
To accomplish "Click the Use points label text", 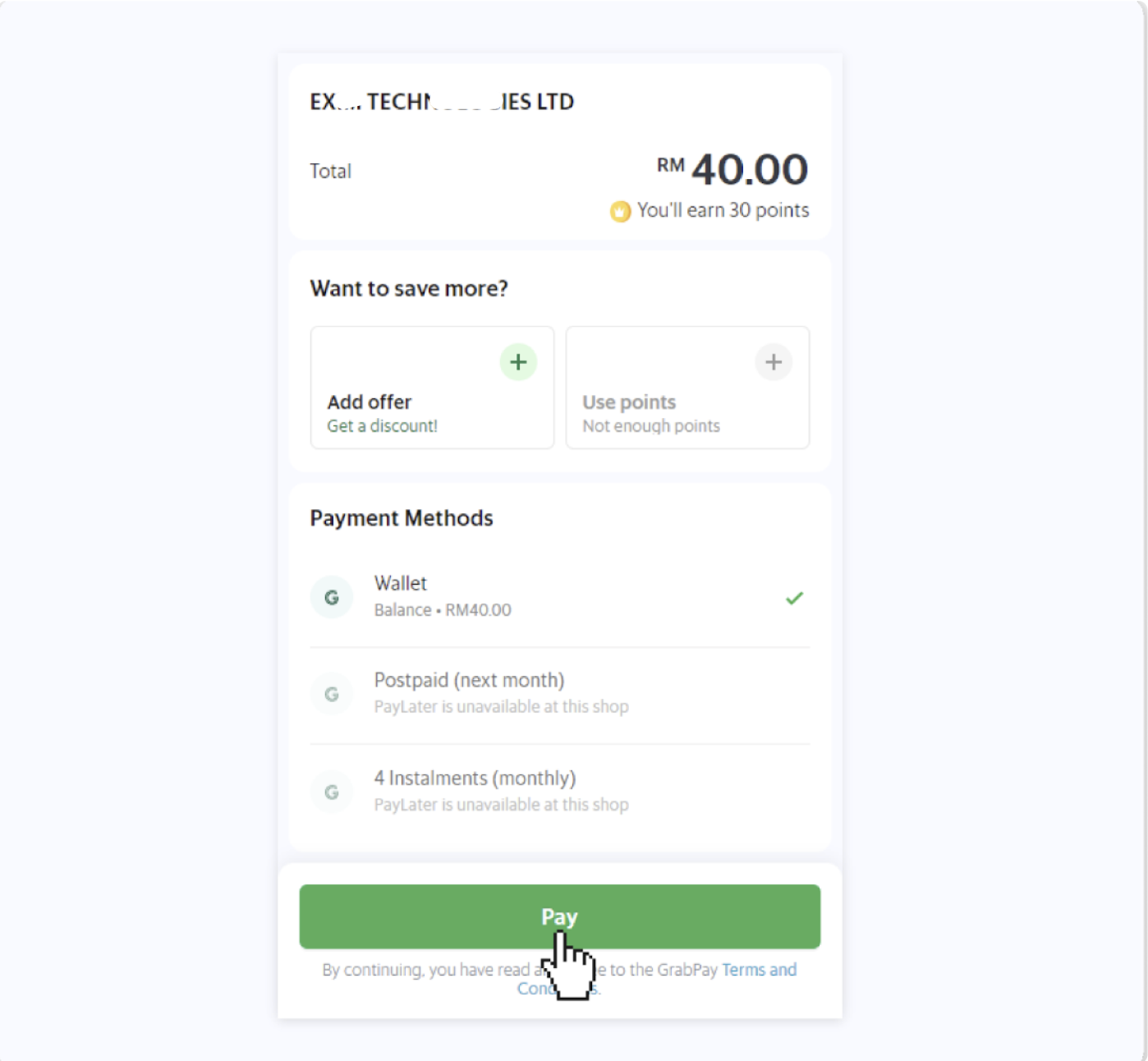I will tap(629, 402).
